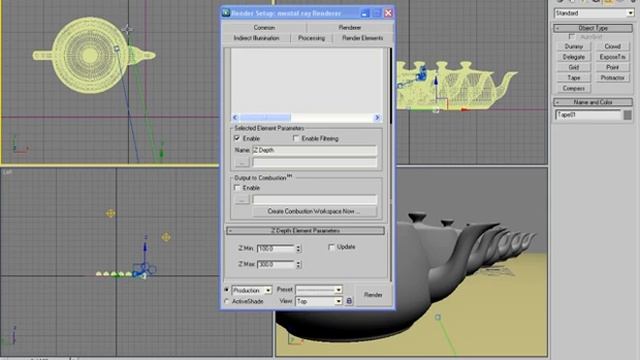
Task: Click the Render button
Action: (x=373, y=295)
